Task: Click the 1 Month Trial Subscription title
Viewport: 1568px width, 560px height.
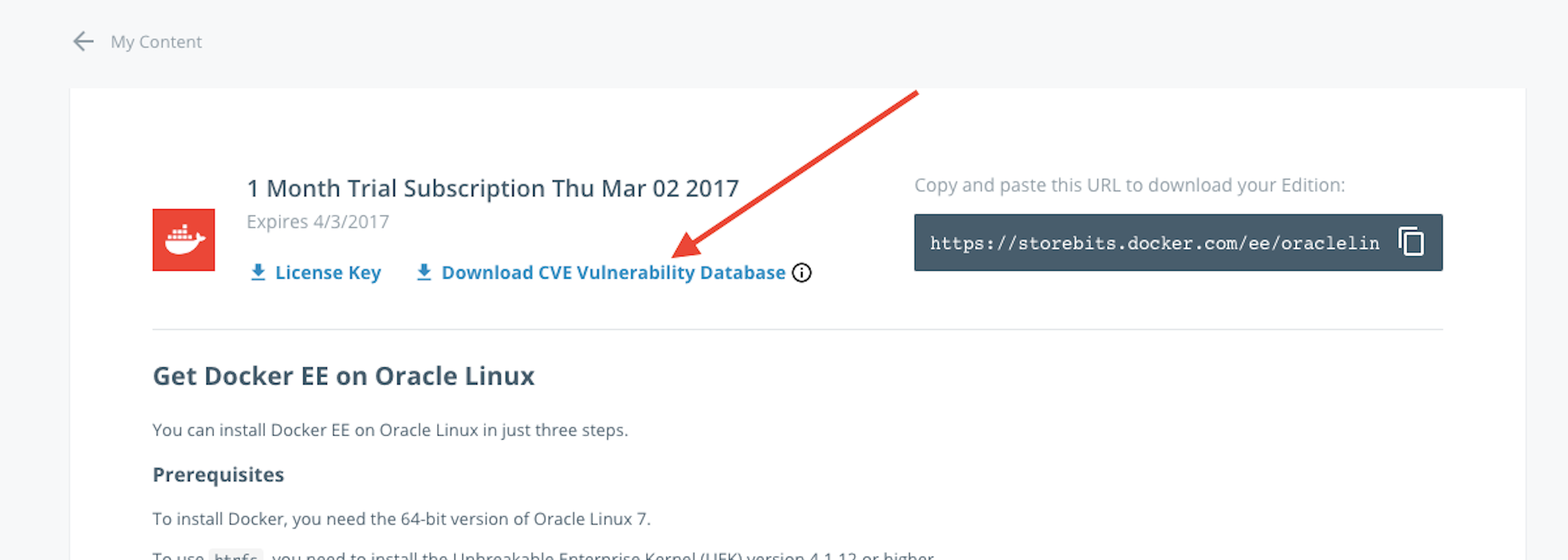Action: click(x=492, y=189)
